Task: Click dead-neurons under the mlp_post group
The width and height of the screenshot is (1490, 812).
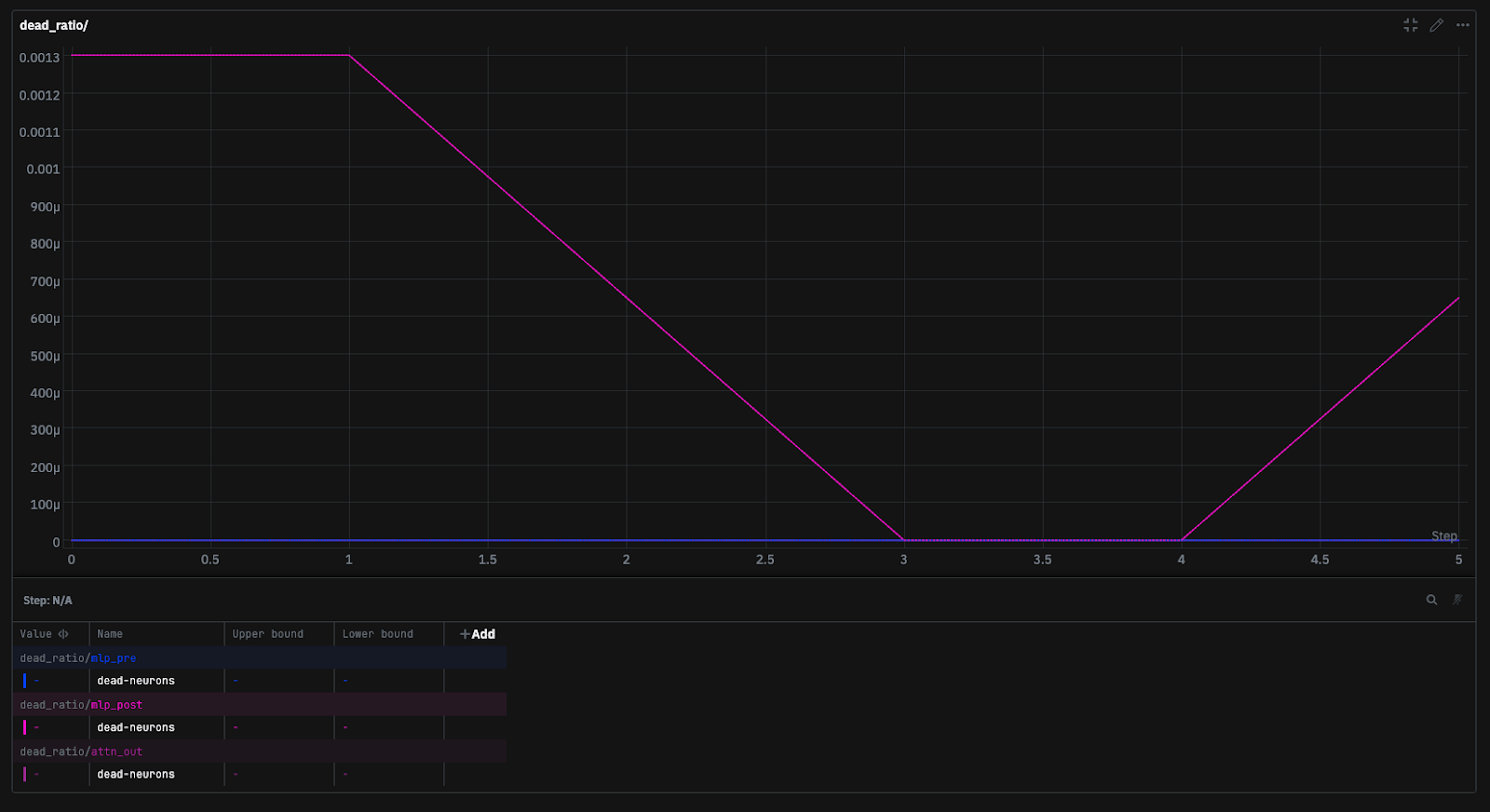Action: click(136, 727)
